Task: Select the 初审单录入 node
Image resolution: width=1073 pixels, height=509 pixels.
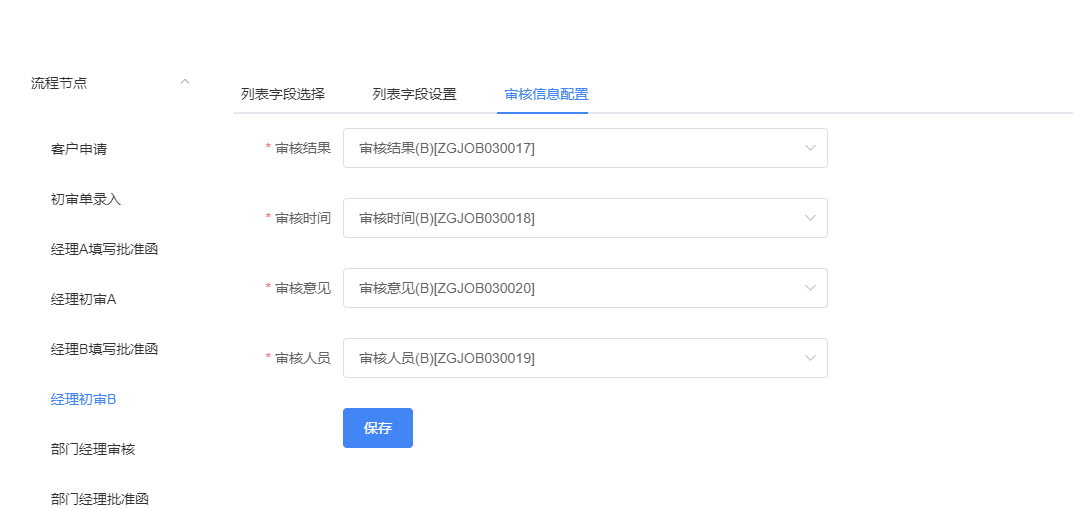Action: pyautogui.click(x=86, y=199)
